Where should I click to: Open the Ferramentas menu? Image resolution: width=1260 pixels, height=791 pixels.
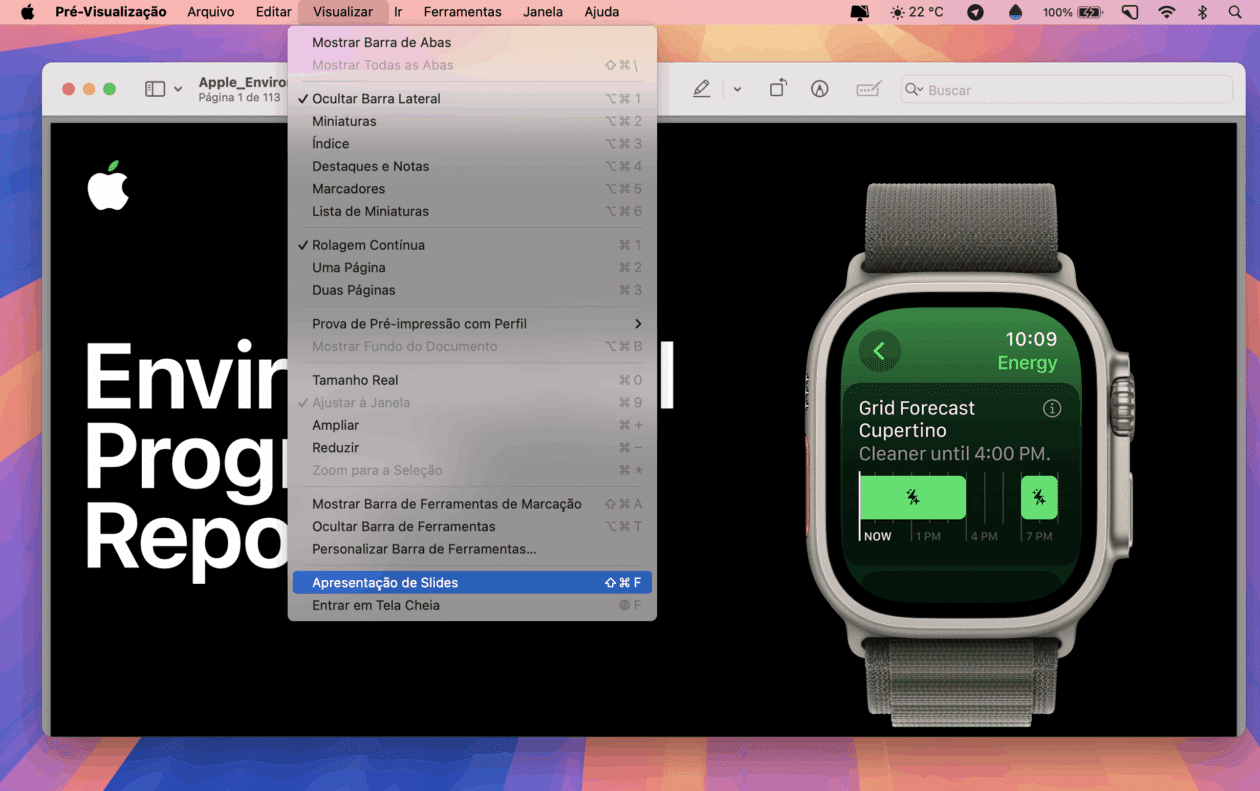pos(462,12)
